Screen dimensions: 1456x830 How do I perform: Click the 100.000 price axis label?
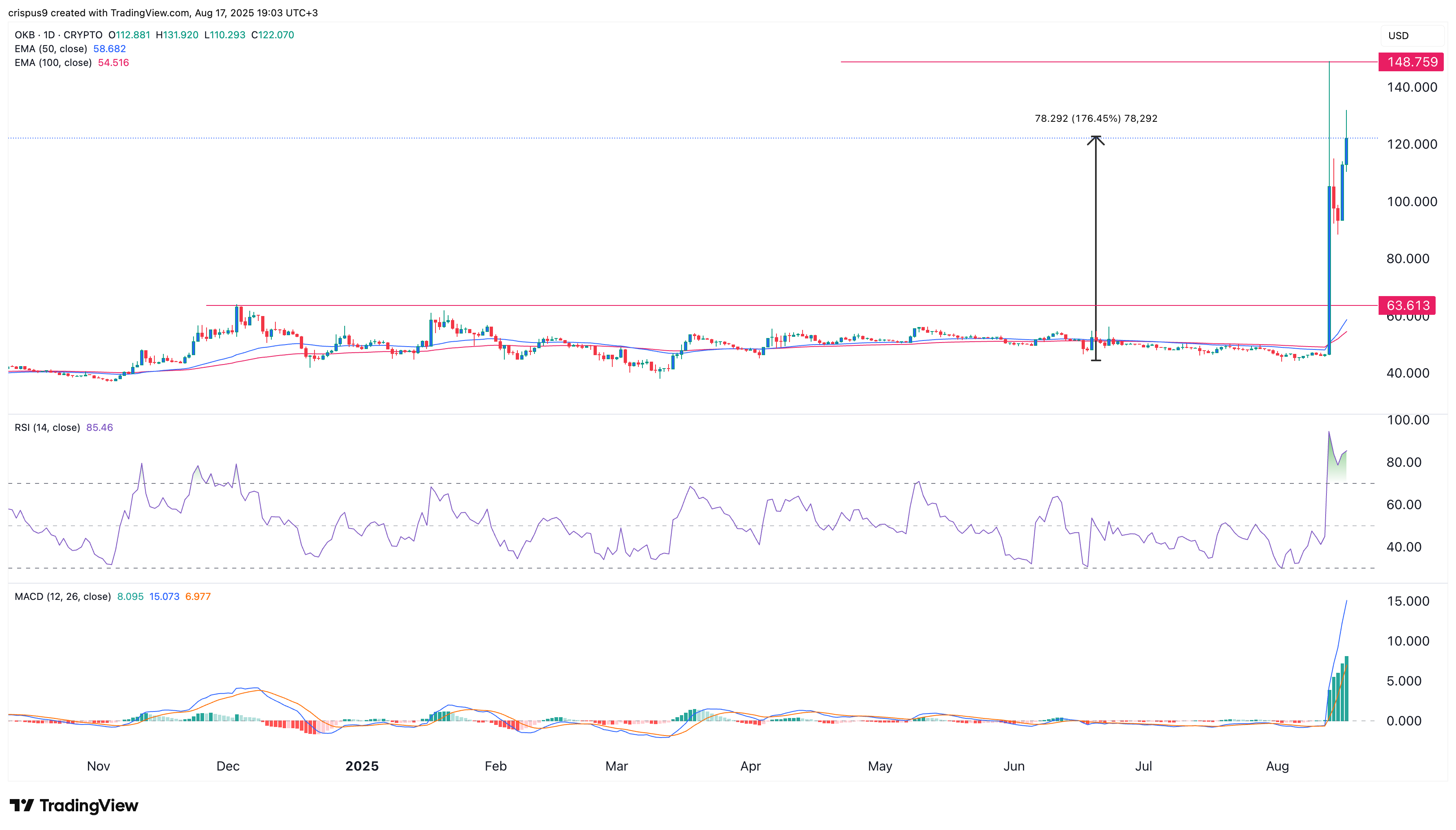pyautogui.click(x=1412, y=202)
